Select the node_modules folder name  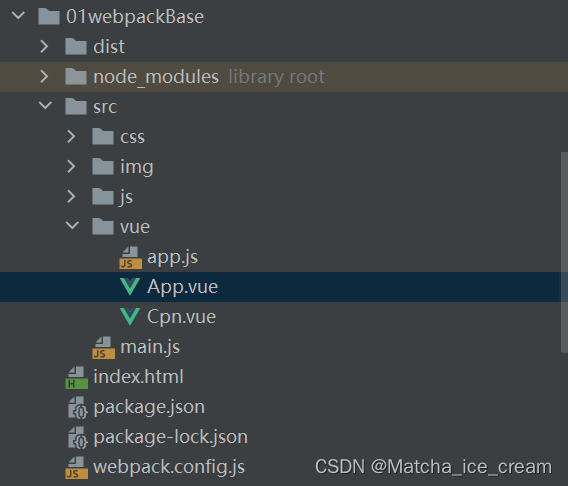156,77
